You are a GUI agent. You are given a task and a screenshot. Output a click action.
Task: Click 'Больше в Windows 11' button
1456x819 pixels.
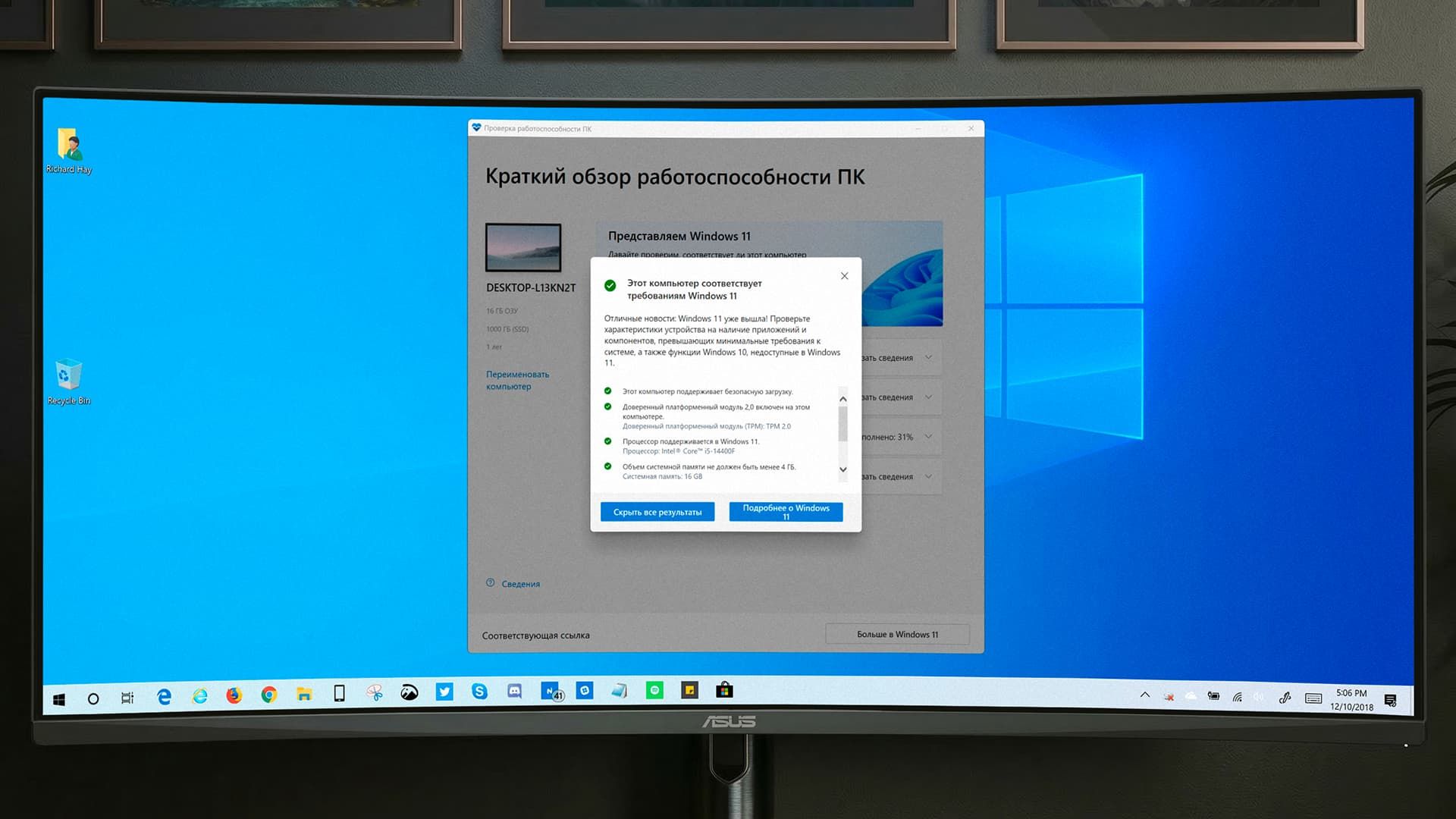pyautogui.click(x=897, y=635)
